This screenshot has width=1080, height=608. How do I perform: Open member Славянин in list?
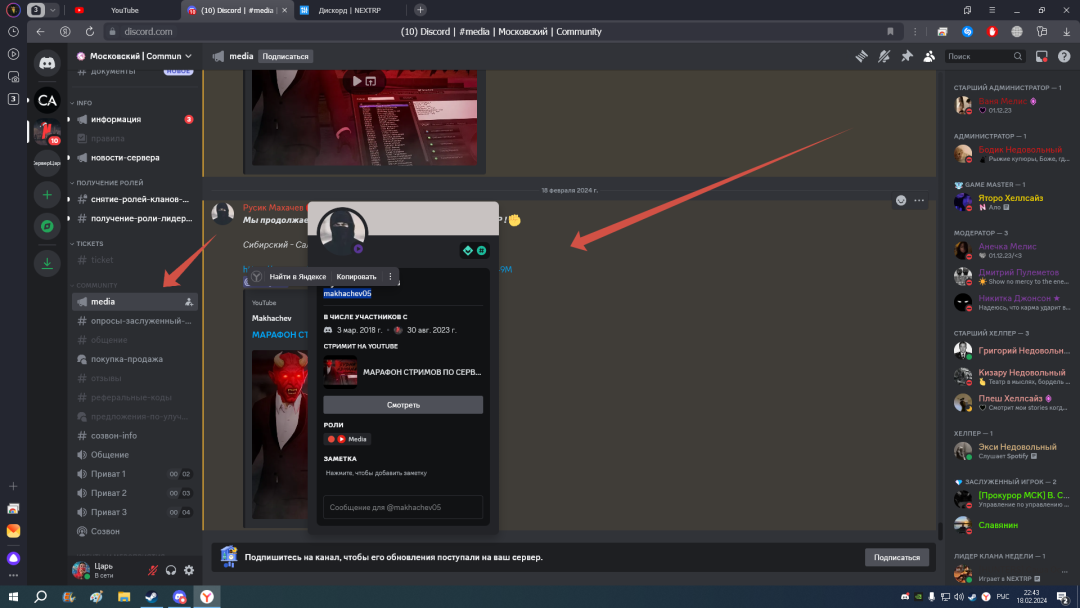coord(1010,525)
